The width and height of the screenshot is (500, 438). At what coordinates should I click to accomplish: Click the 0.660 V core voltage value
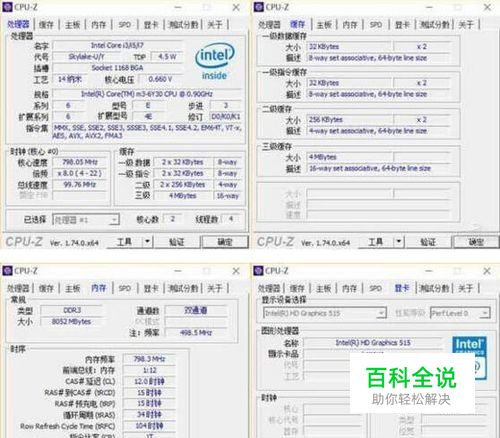click(160, 79)
